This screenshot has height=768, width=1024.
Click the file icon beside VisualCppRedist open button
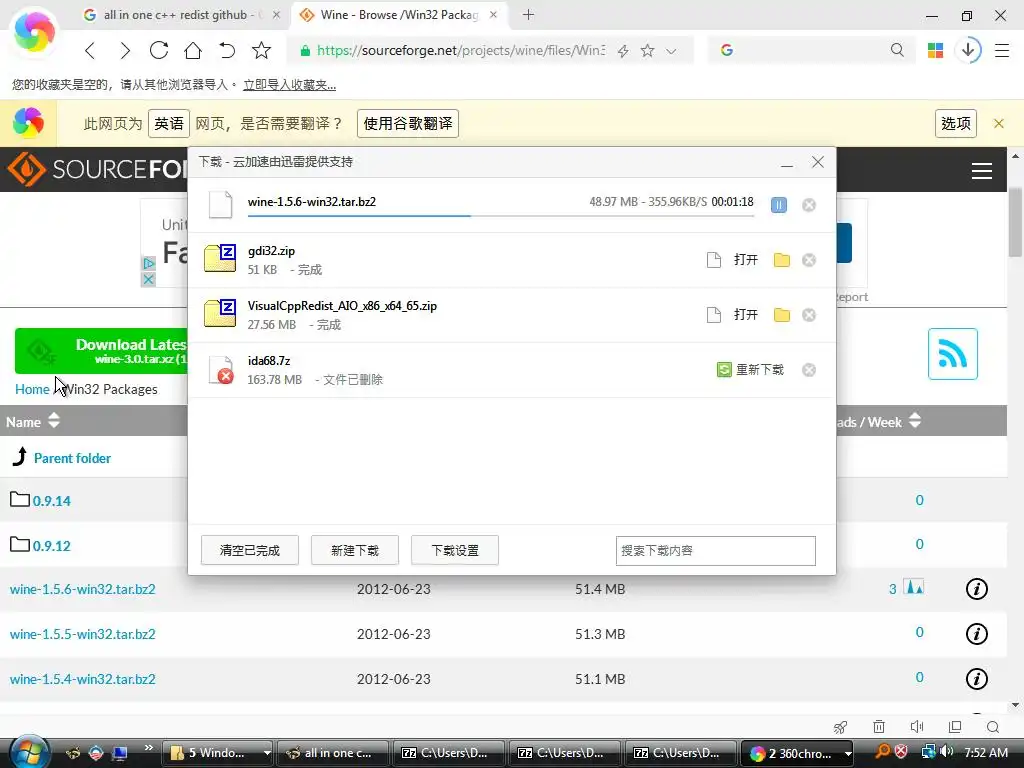coord(714,315)
